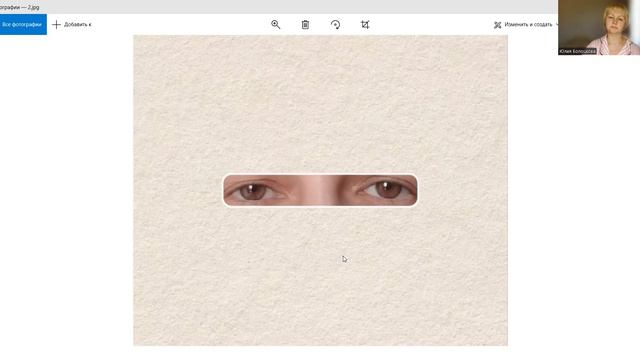Click the displayed eyes photo
This screenshot has height=360, width=640.
coord(320,190)
